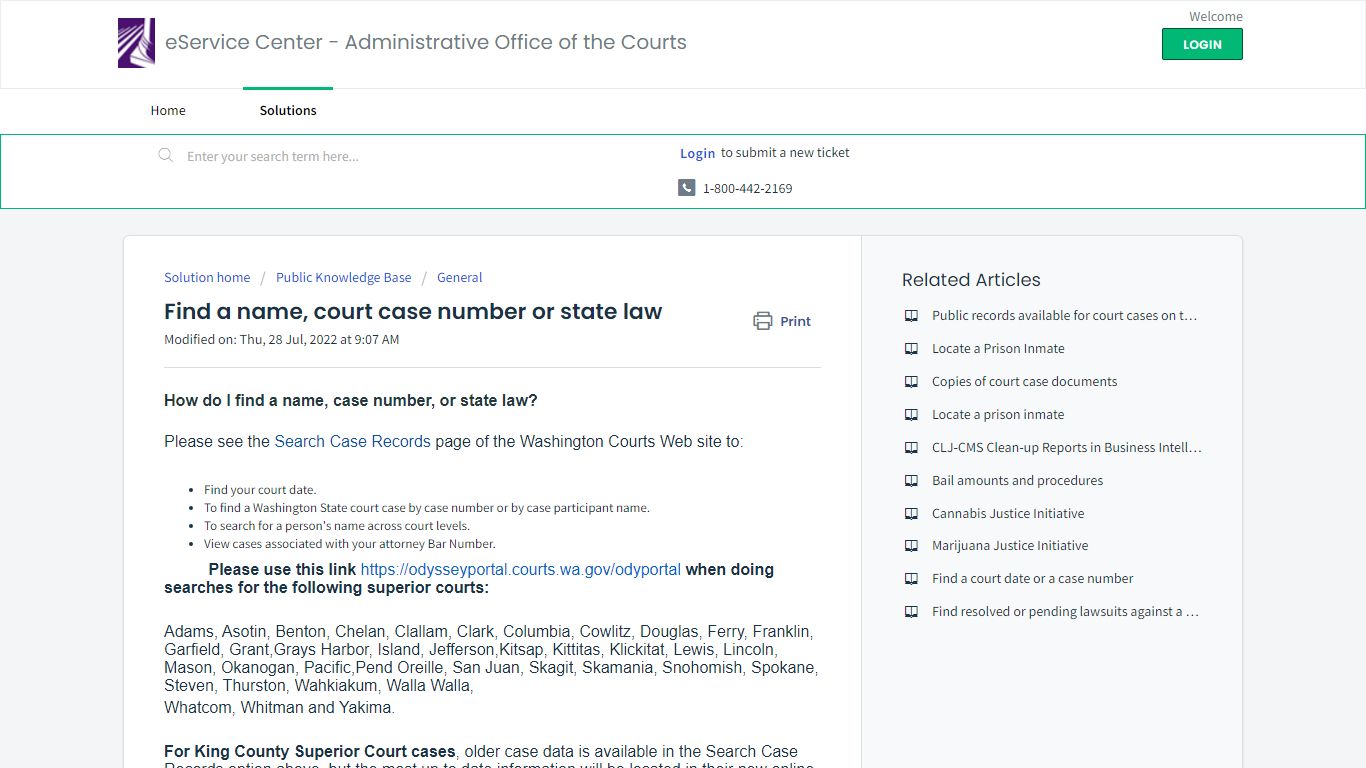Open Bail amounts and procedures article
1366x768 pixels.
1017,480
